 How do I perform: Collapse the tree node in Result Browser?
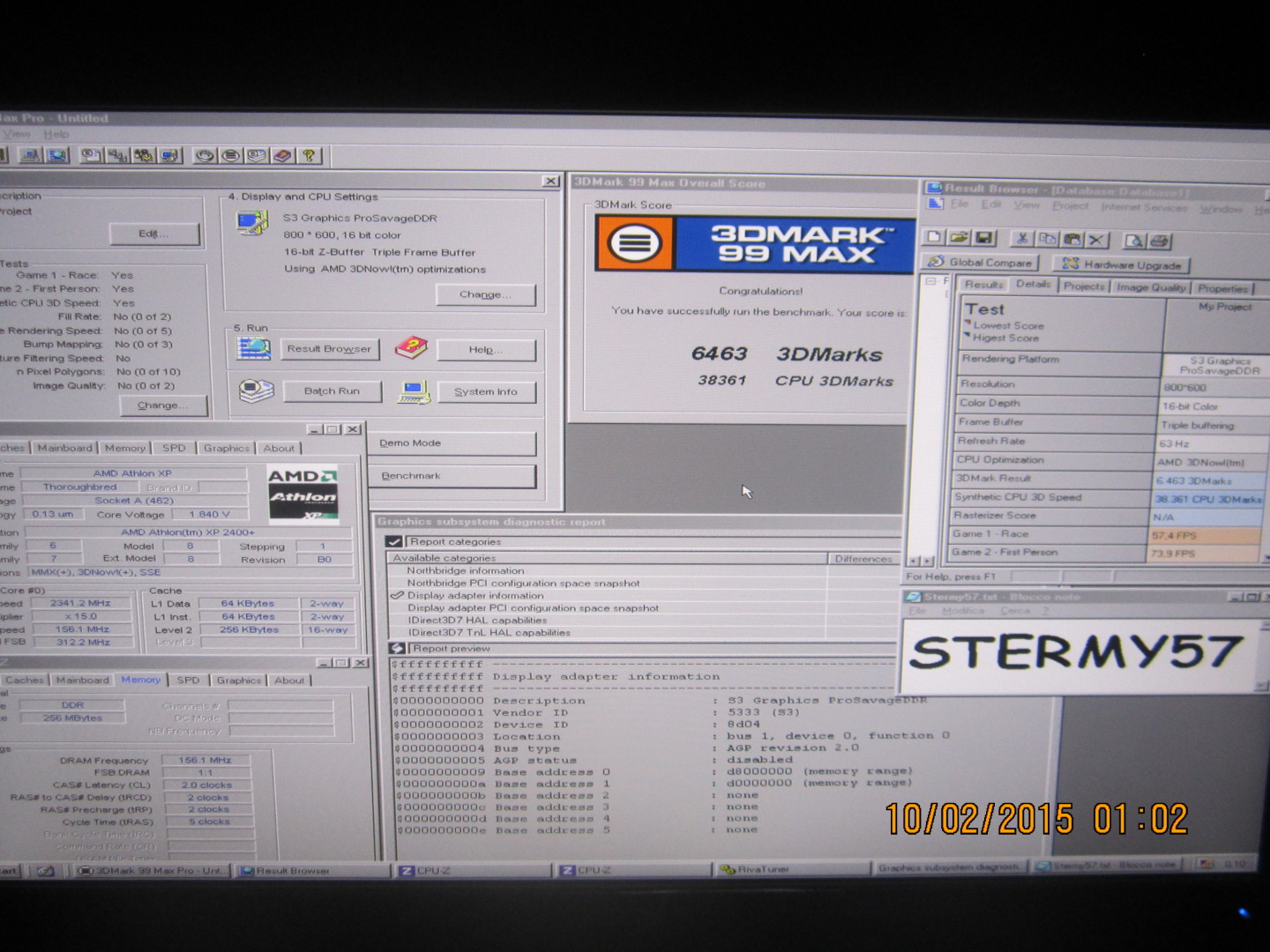point(930,281)
